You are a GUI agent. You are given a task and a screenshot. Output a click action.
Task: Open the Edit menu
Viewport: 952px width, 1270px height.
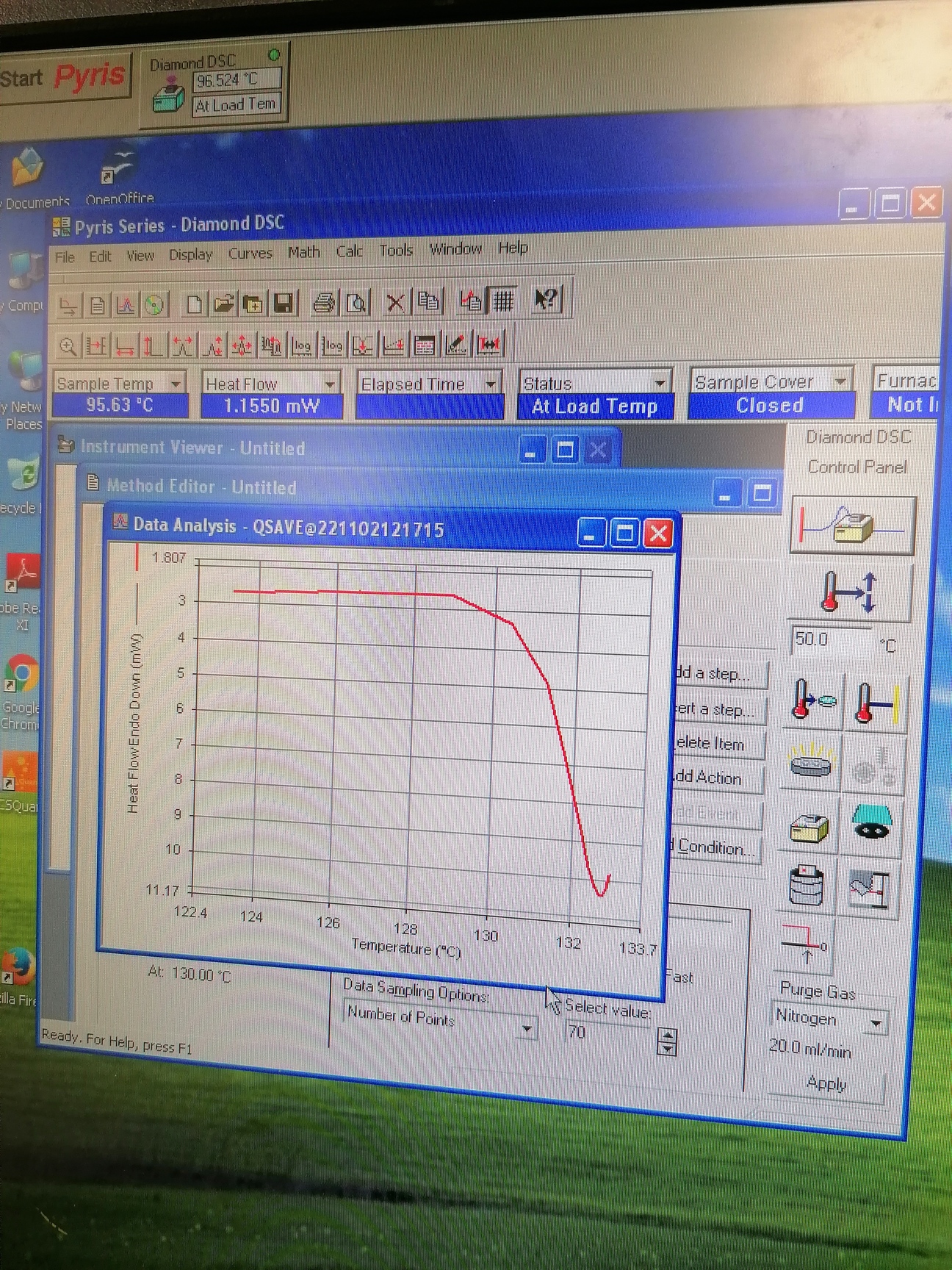pos(100,256)
